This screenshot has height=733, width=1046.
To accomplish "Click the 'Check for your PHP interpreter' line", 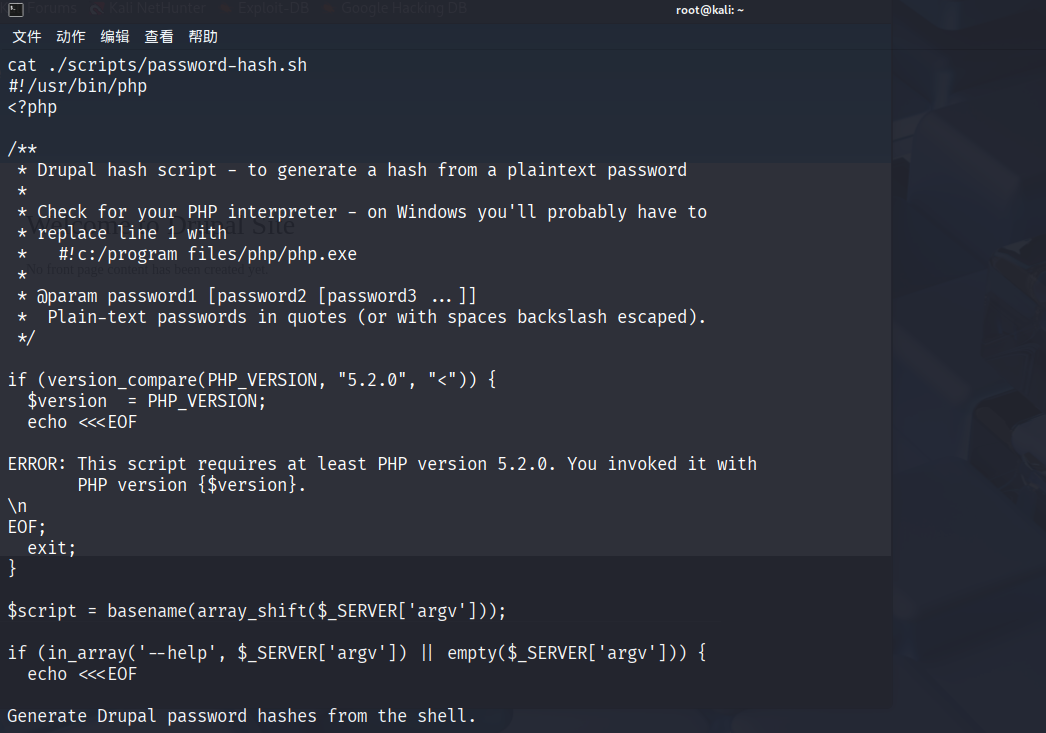I will pyautogui.click(x=362, y=212).
